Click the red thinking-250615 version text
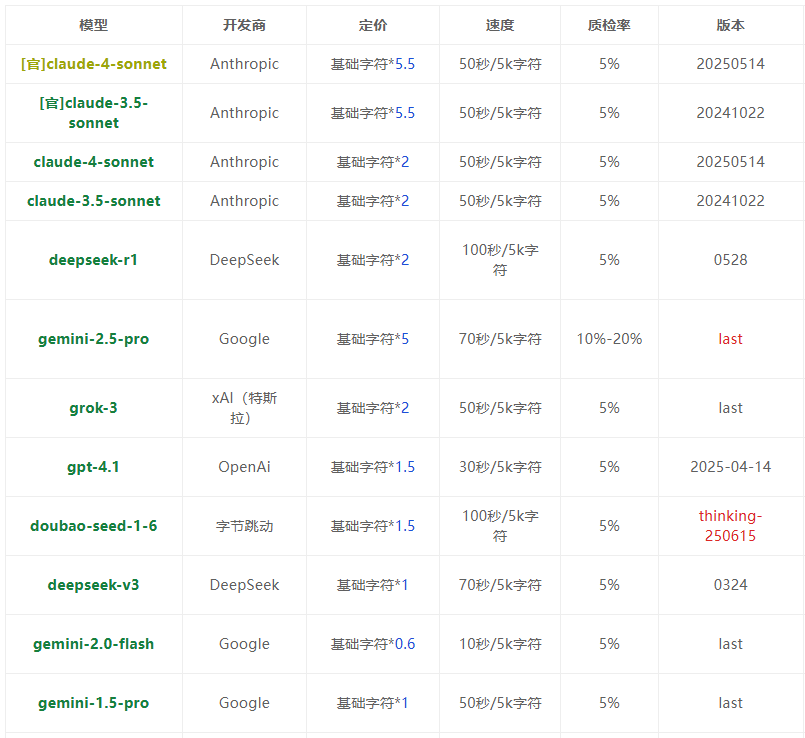 tap(730, 526)
